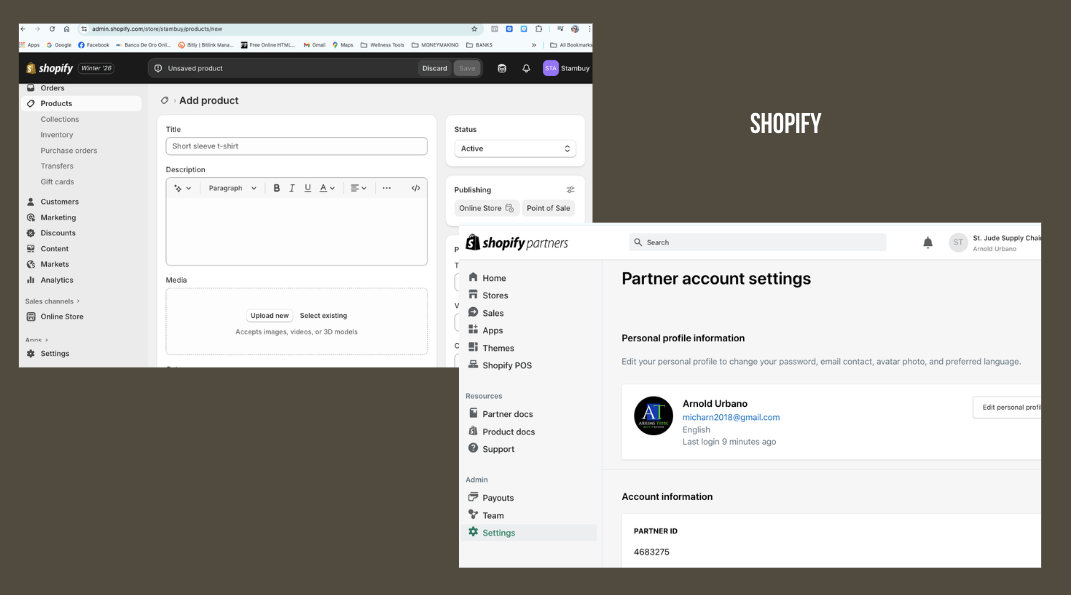Click the Save button in Shopify admin

(467, 68)
